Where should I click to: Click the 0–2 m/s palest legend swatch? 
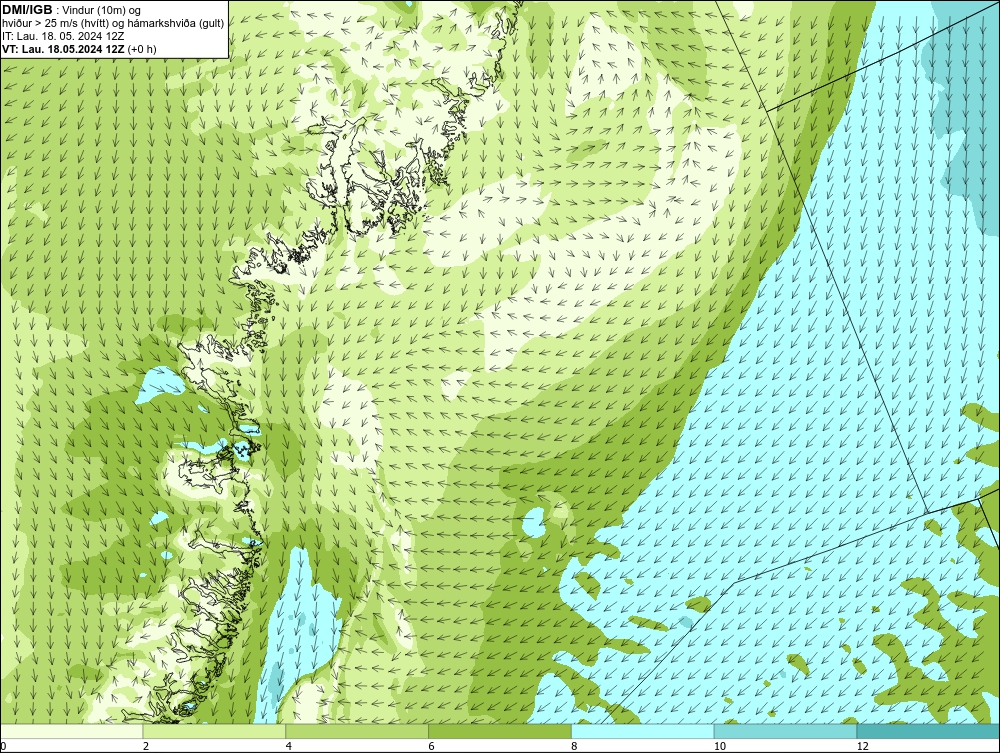(x=71, y=731)
